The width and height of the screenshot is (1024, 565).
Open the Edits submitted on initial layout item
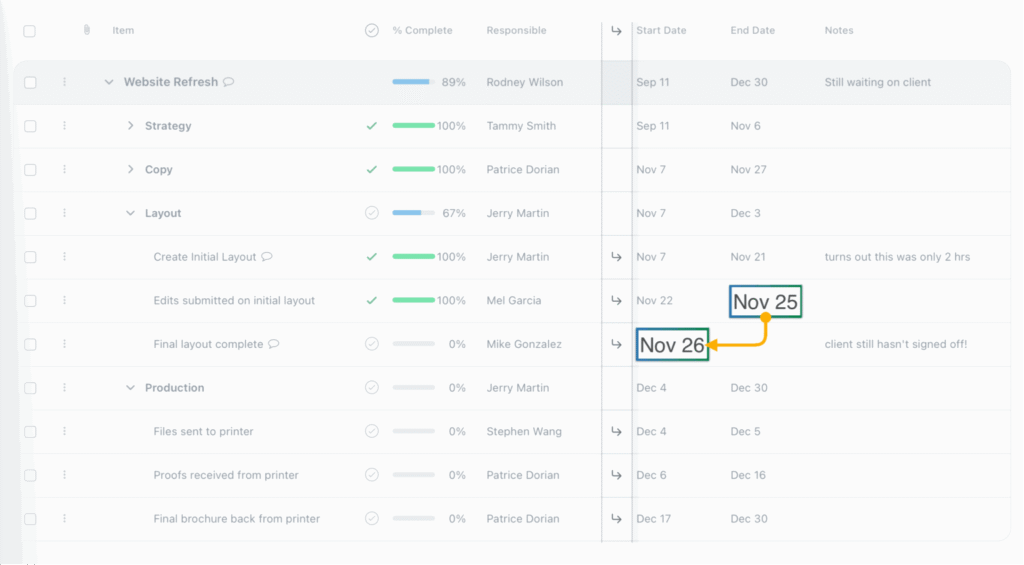[234, 301]
